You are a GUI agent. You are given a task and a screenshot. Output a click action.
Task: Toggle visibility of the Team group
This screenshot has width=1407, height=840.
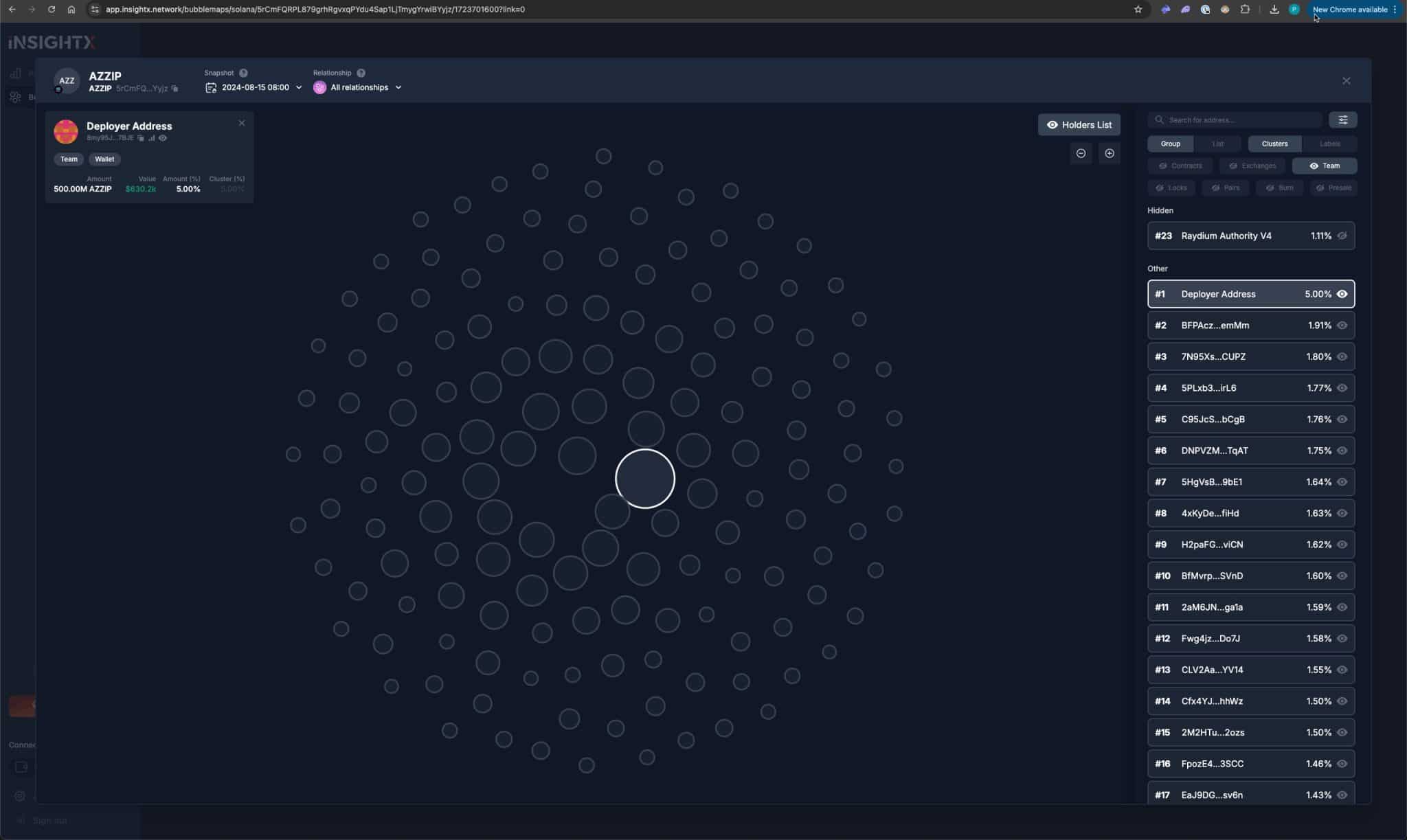1324,166
